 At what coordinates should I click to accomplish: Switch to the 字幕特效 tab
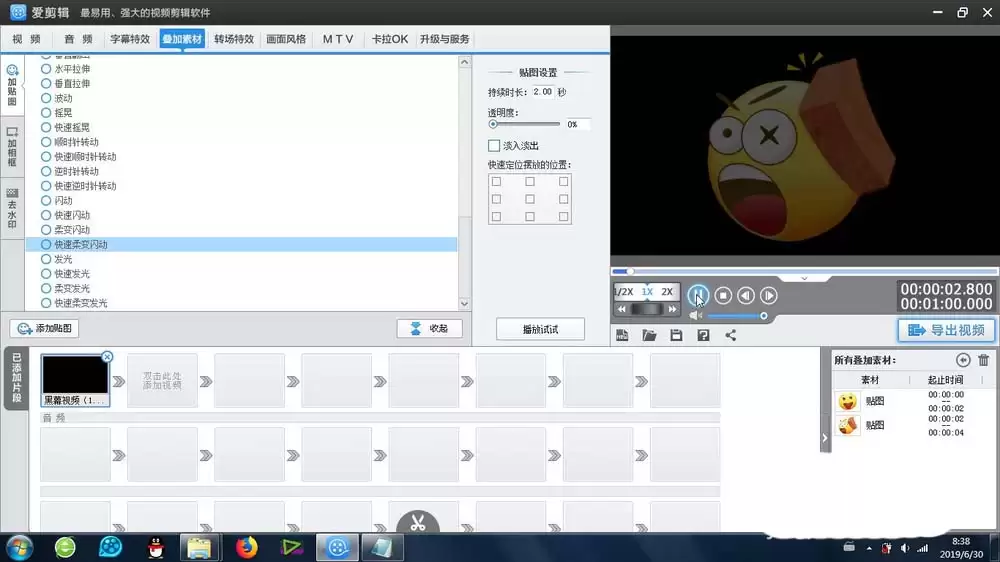click(130, 39)
